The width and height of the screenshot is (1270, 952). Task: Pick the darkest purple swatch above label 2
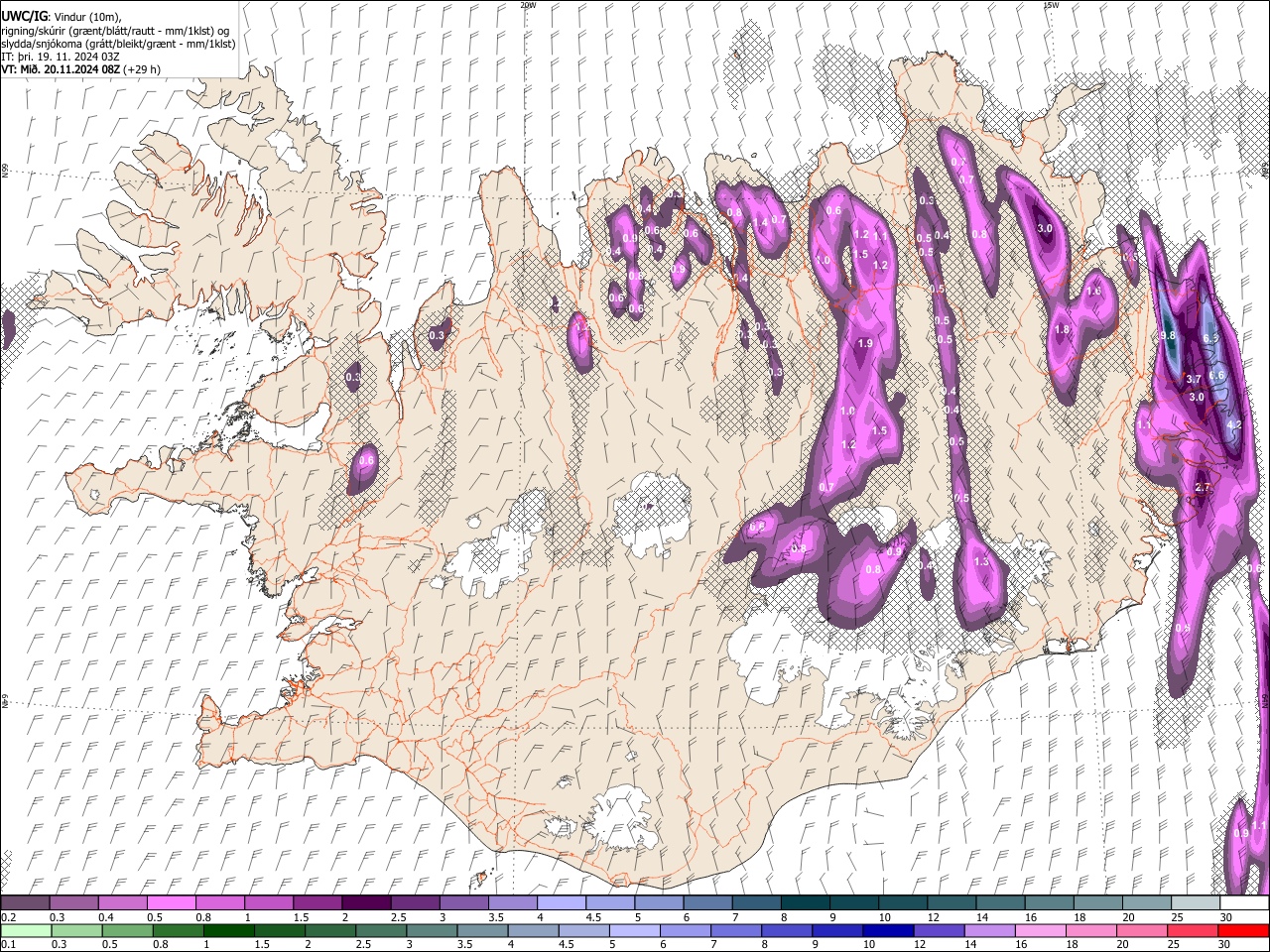(365, 902)
